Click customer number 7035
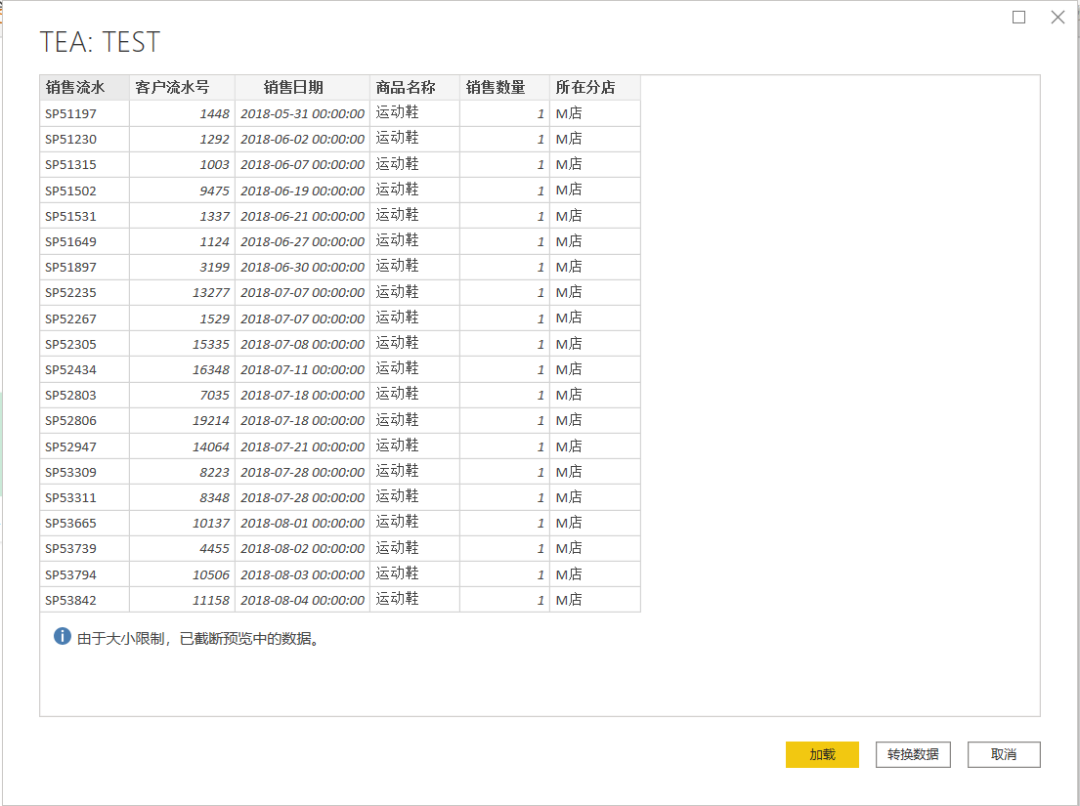This screenshot has width=1080, height=806. tap(182, 395)
